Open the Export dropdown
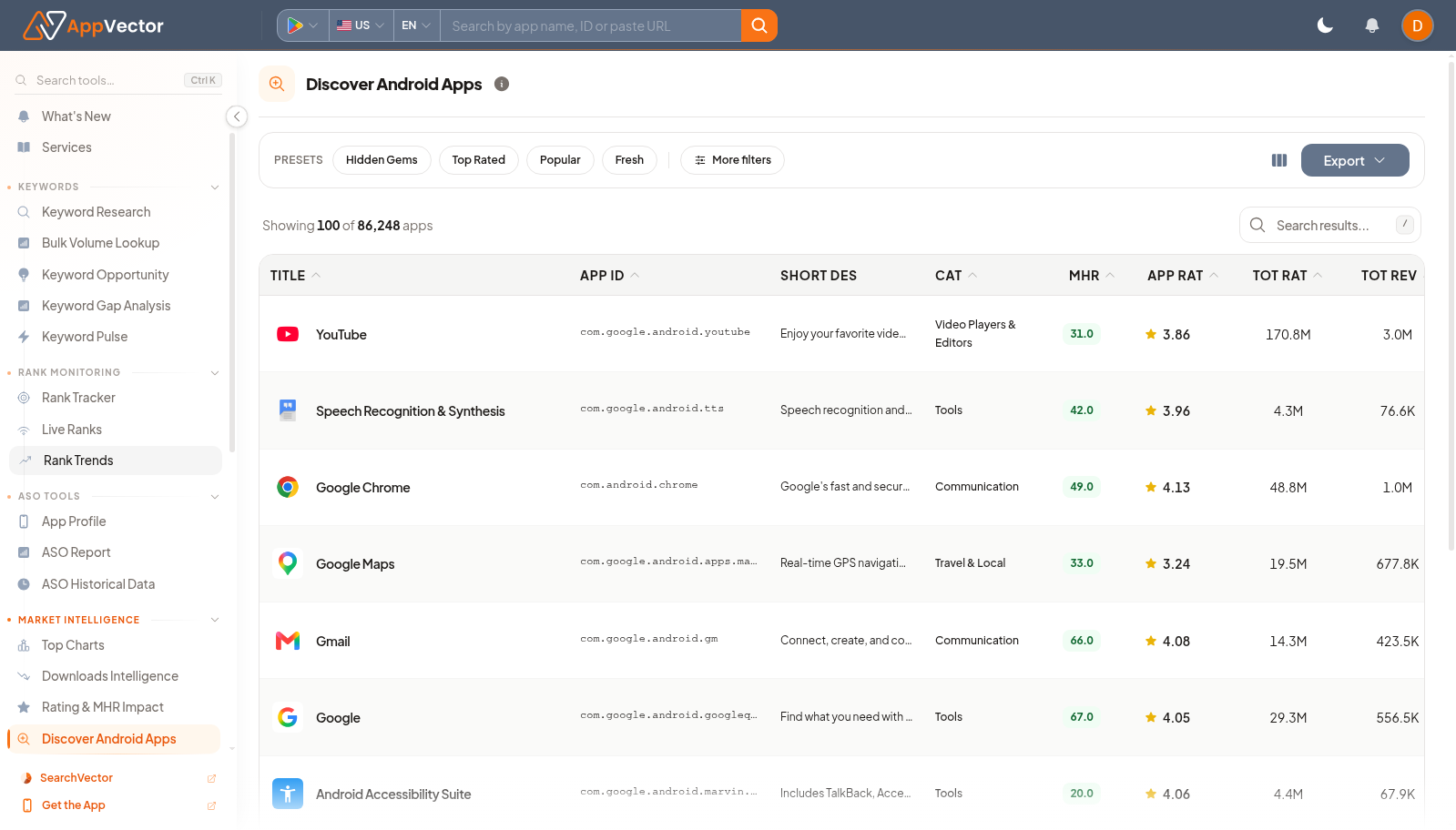This screenshot has height=830, width=1456. [1355, 160]
